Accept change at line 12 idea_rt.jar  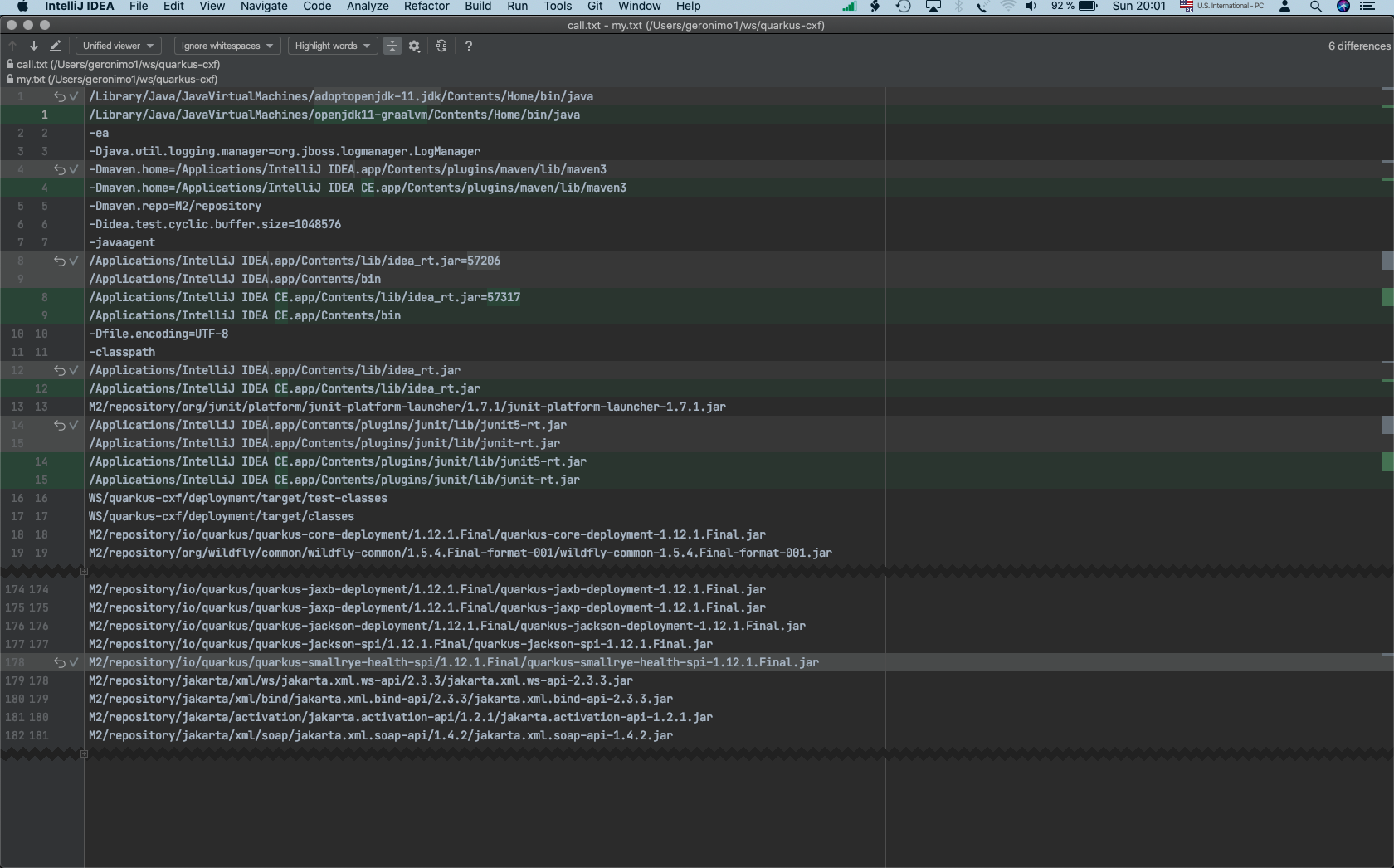74,370
